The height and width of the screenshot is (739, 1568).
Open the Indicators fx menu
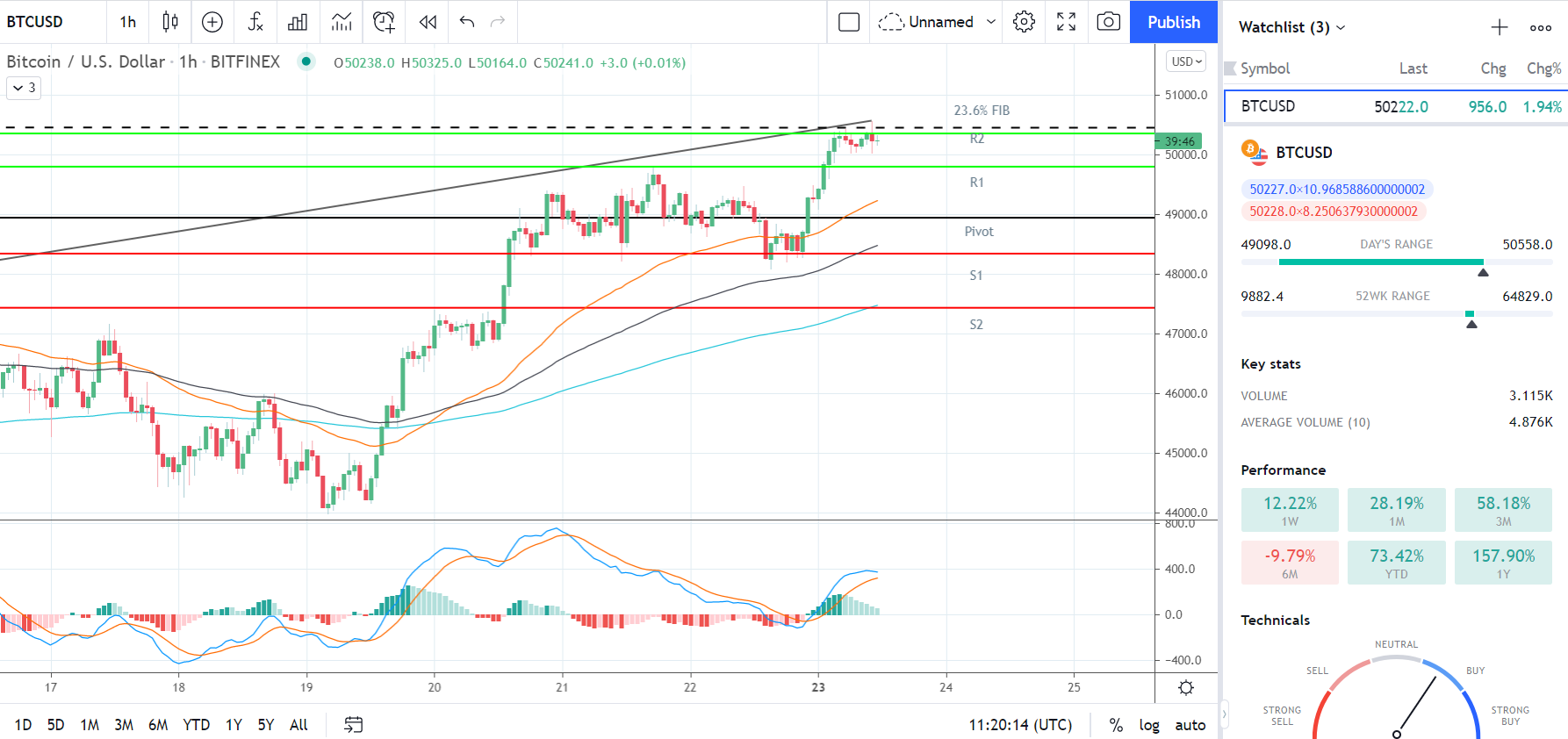[255, 22]
